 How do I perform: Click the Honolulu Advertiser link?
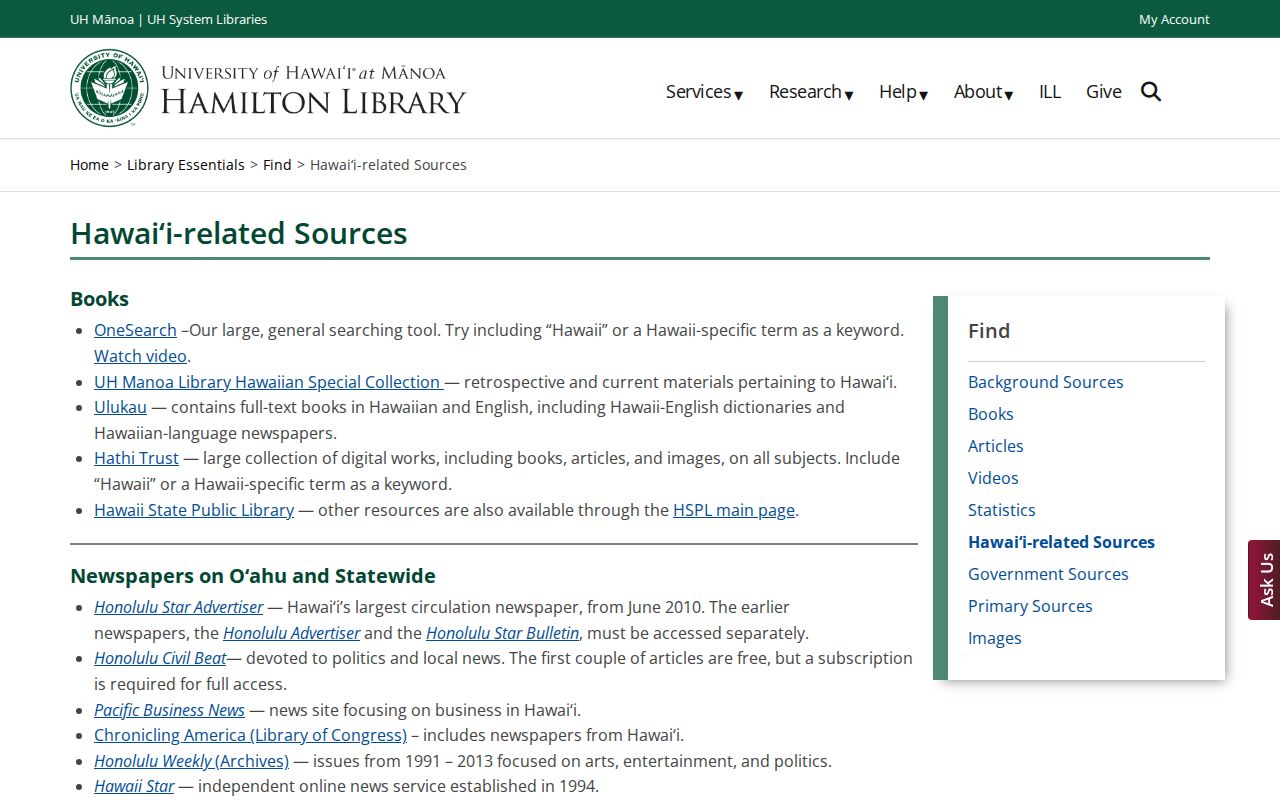click(291, 633)
